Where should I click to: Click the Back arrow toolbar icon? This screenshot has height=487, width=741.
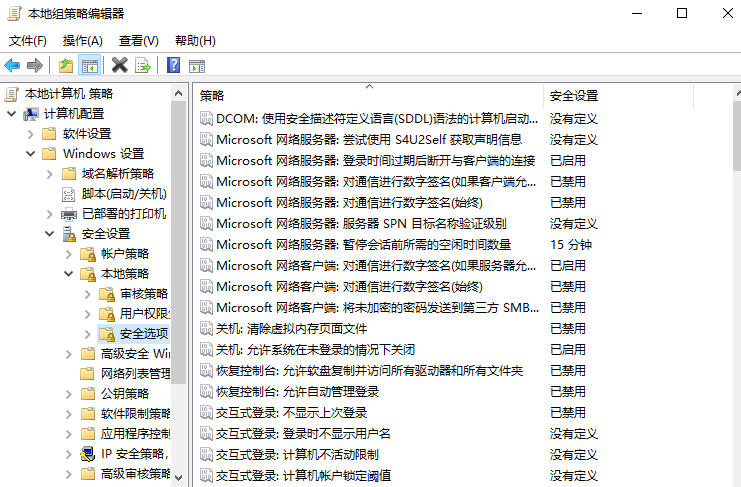point(12,65)
